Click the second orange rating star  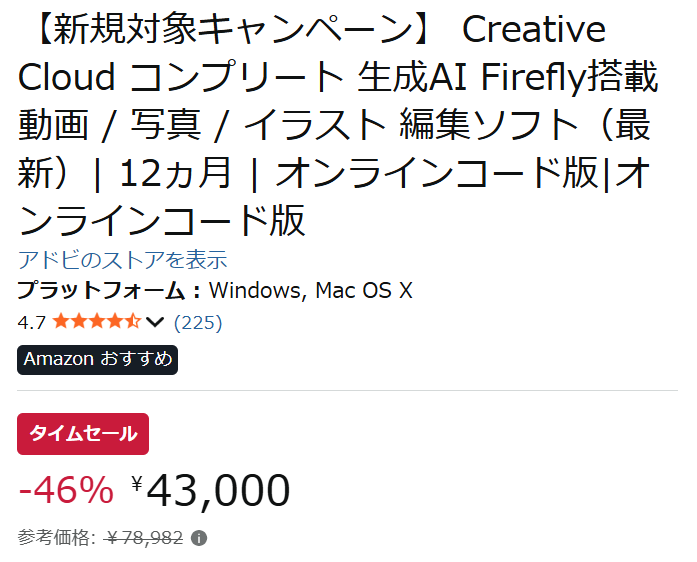[79, 322]
